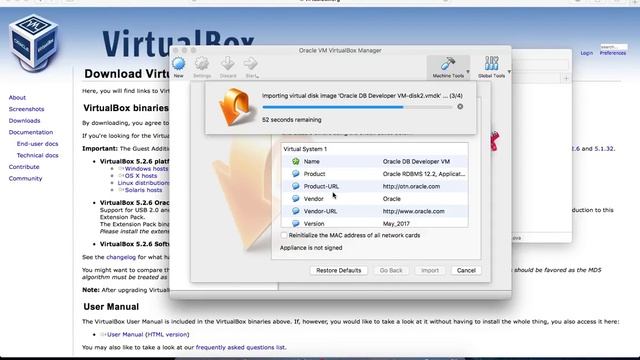Open the Settings gear icon
The width and height of the screenshot is (640, 360).
(x=202, y=64)
